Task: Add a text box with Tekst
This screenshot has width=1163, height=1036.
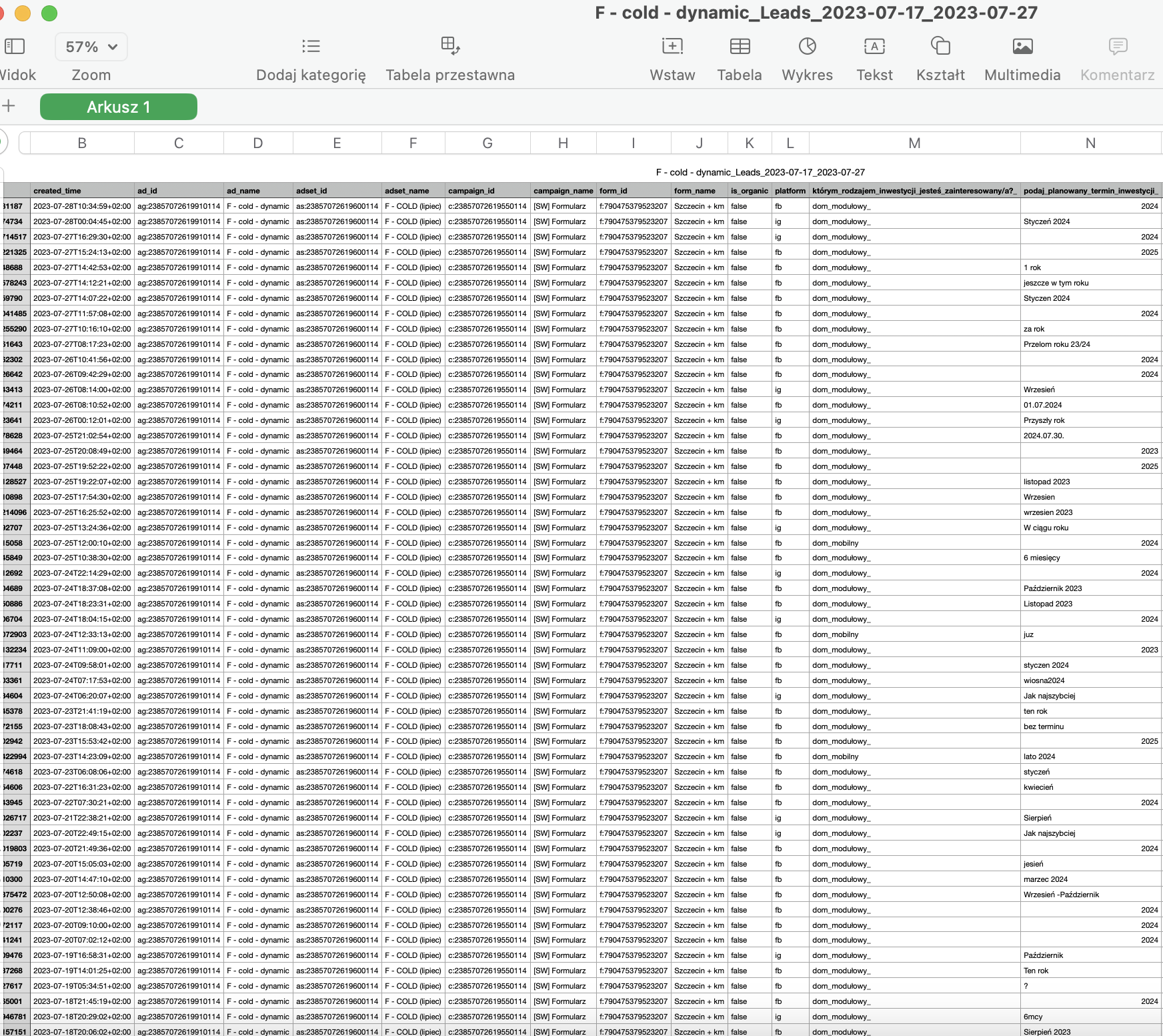Action: coord(874,46)
